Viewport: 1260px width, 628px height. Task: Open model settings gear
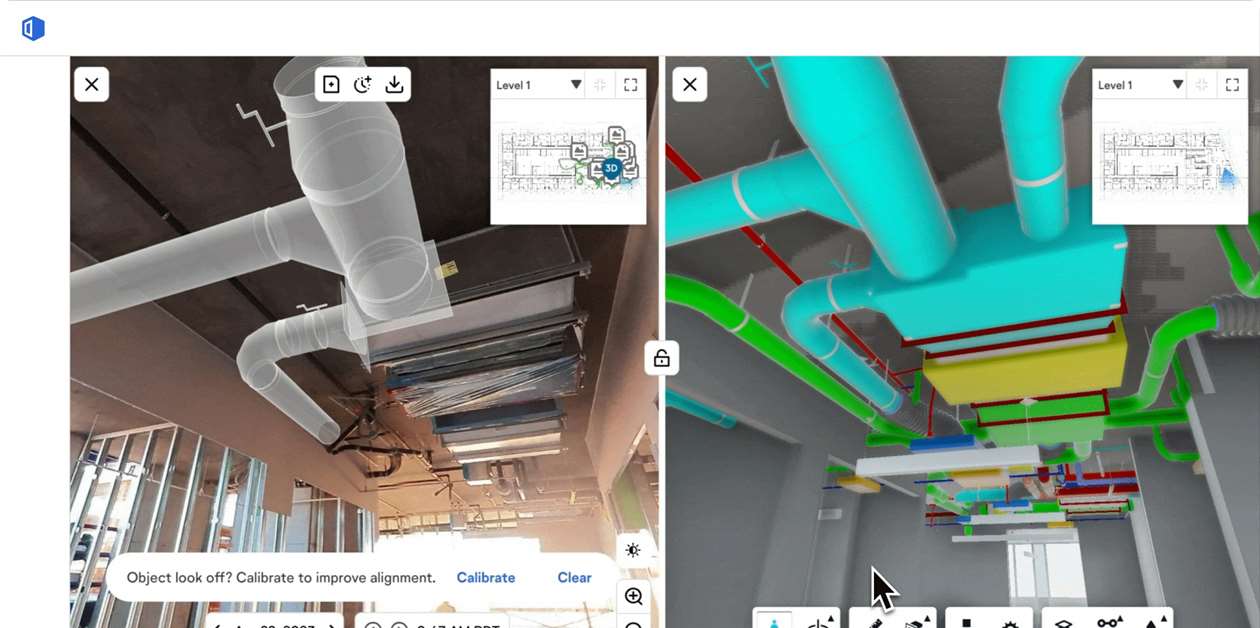pos(1010,623)
